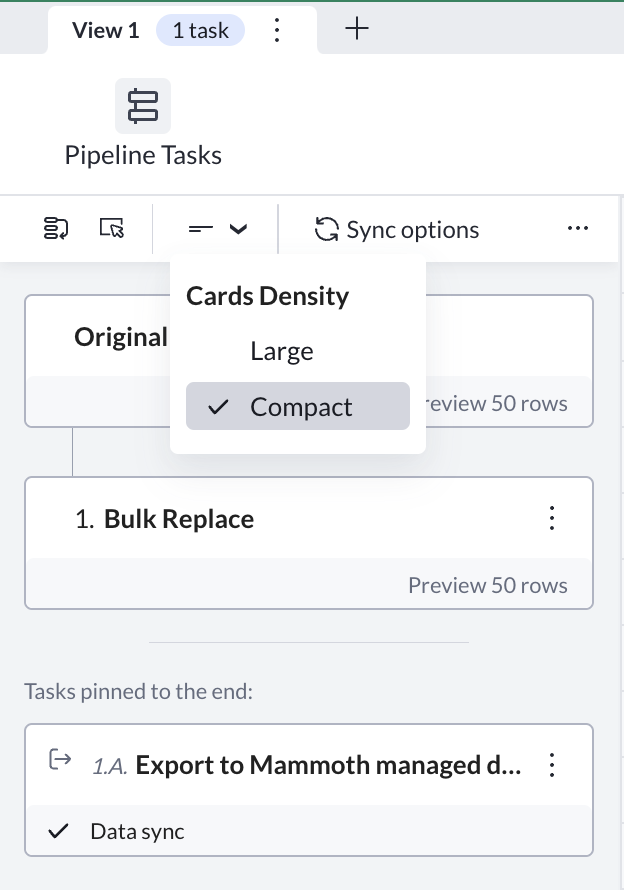The image size is (624, 890).
Task: Toggle the cards density dropdown chevron
Action: coord(238,229)
